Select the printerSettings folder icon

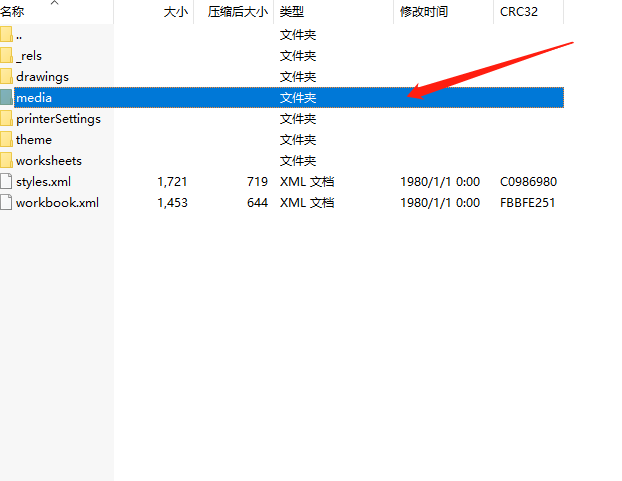point(6,119)
